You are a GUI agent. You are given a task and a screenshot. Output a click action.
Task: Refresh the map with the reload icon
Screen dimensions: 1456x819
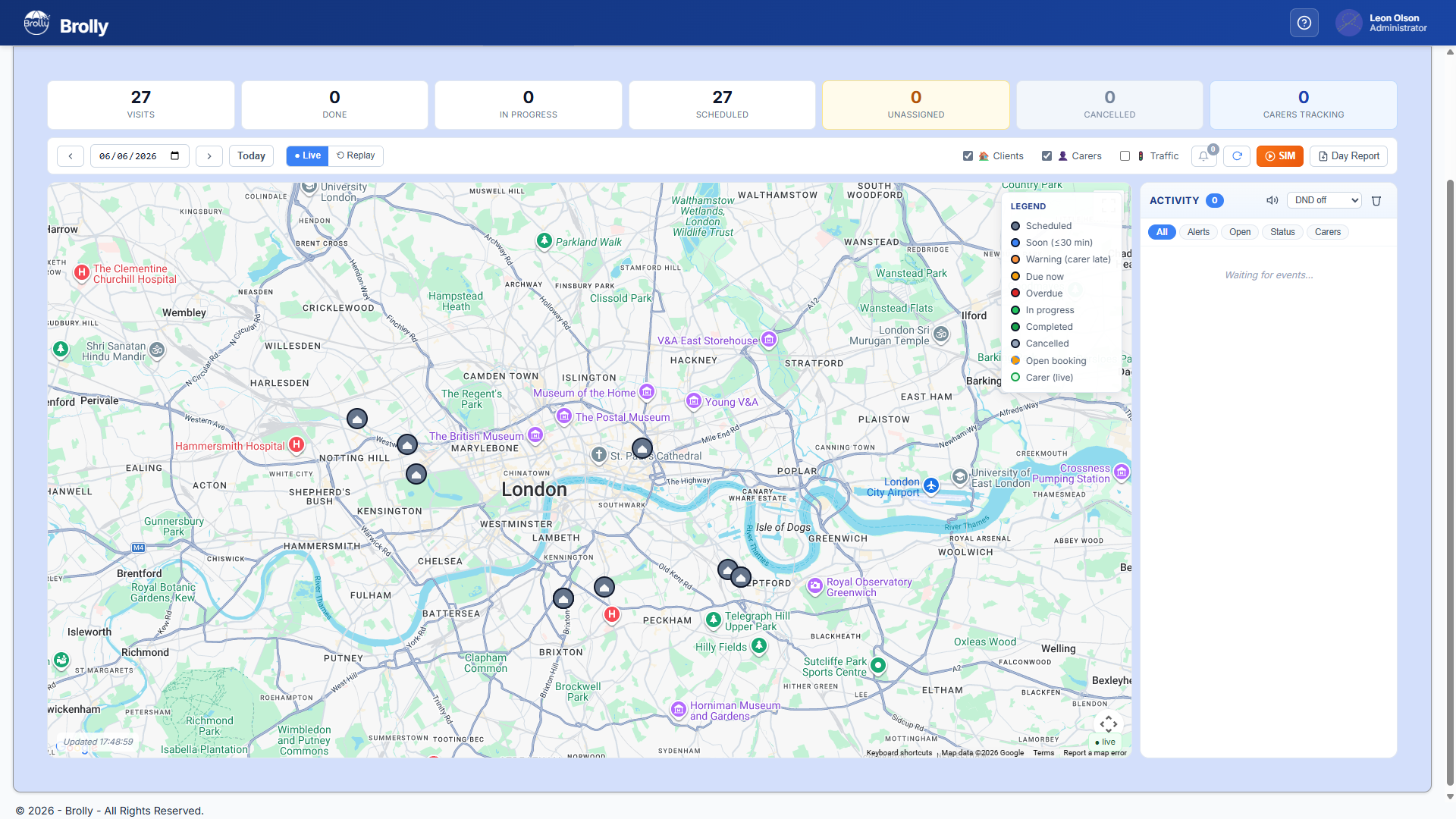[x=1237, y=156]
